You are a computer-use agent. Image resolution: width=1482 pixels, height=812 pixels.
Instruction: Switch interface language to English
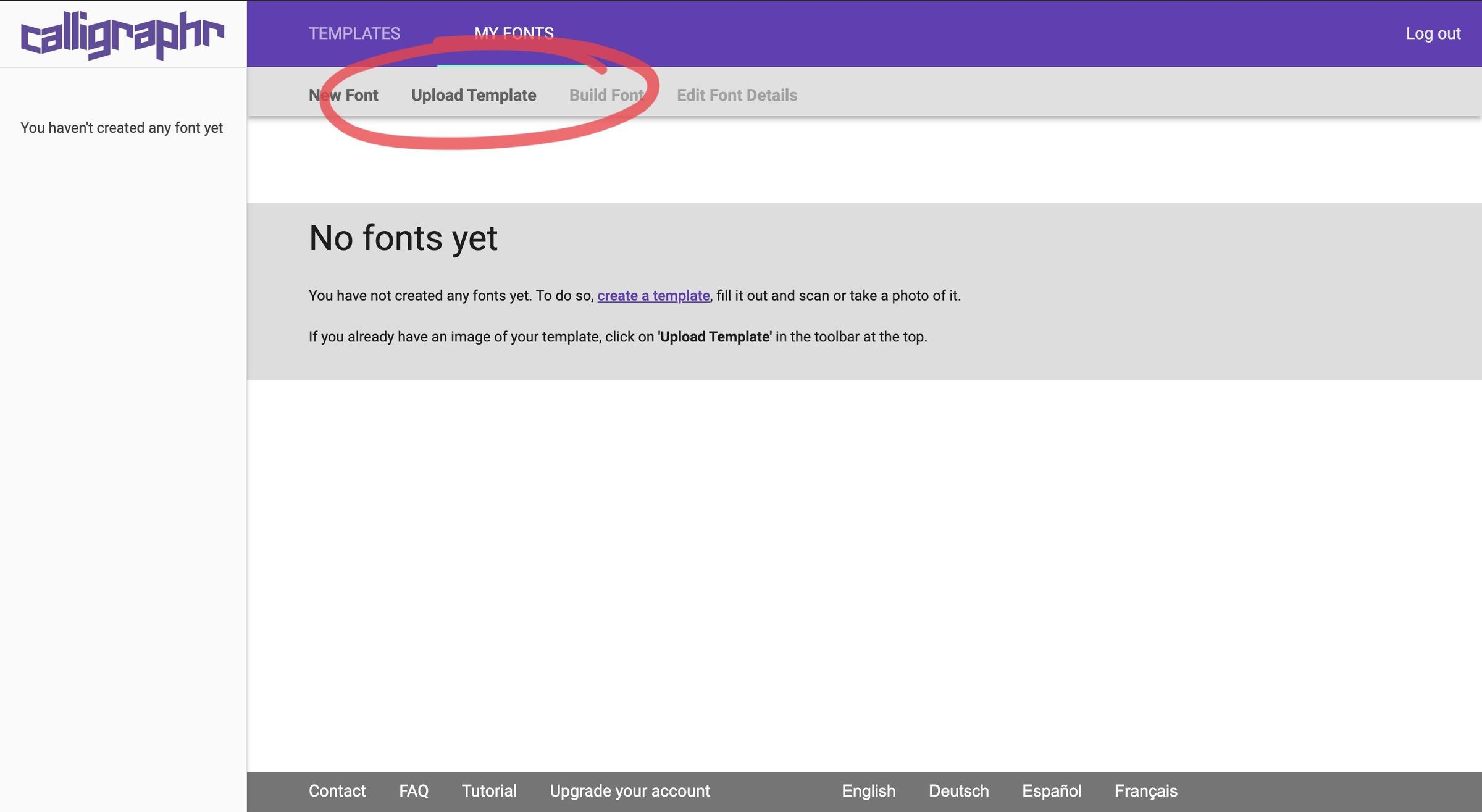869,790
